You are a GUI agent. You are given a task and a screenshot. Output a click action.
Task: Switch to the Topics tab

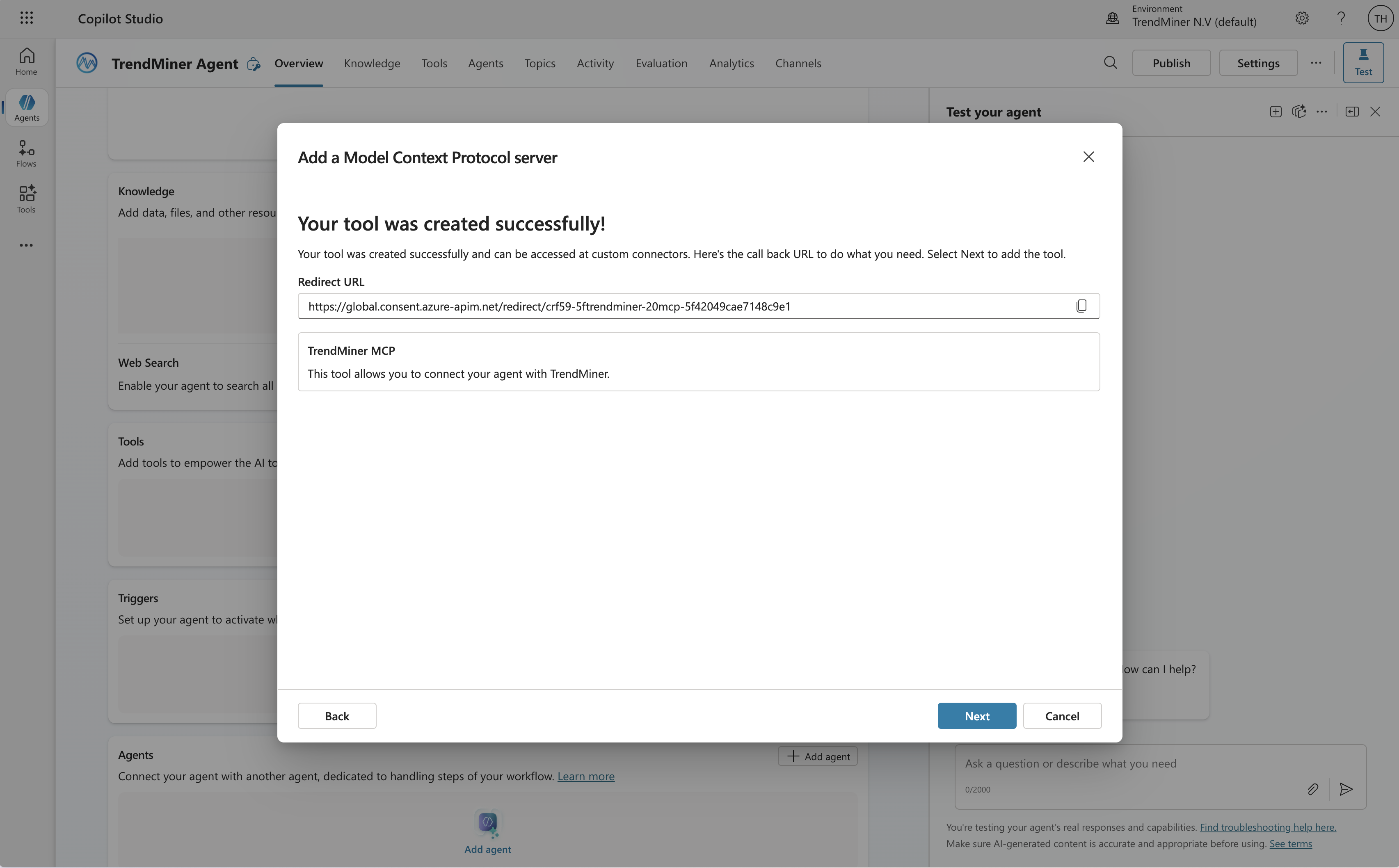pos(539,63)
